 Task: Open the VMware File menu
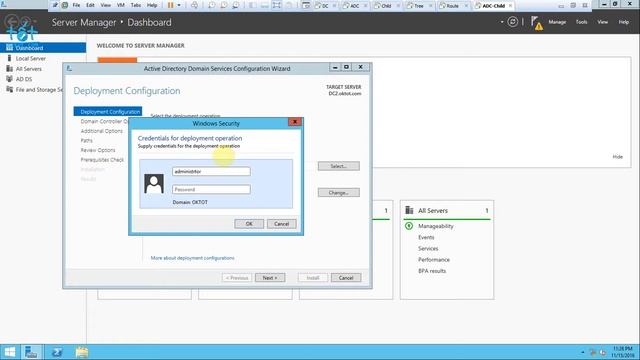pos(76,5)
